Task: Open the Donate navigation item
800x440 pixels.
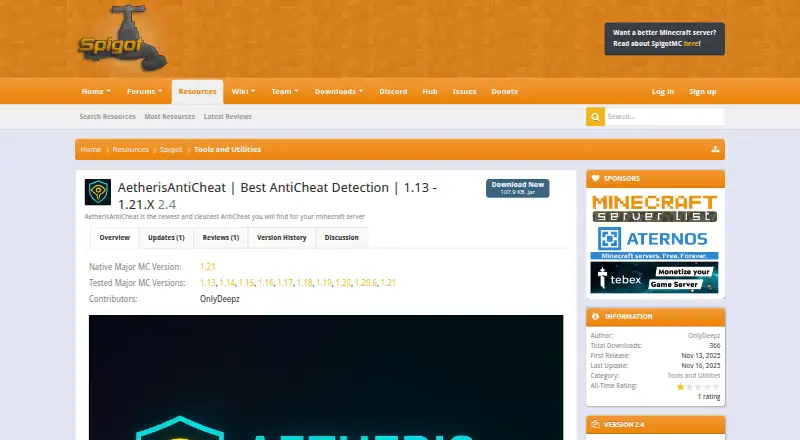Action: [x=505, y=91]
